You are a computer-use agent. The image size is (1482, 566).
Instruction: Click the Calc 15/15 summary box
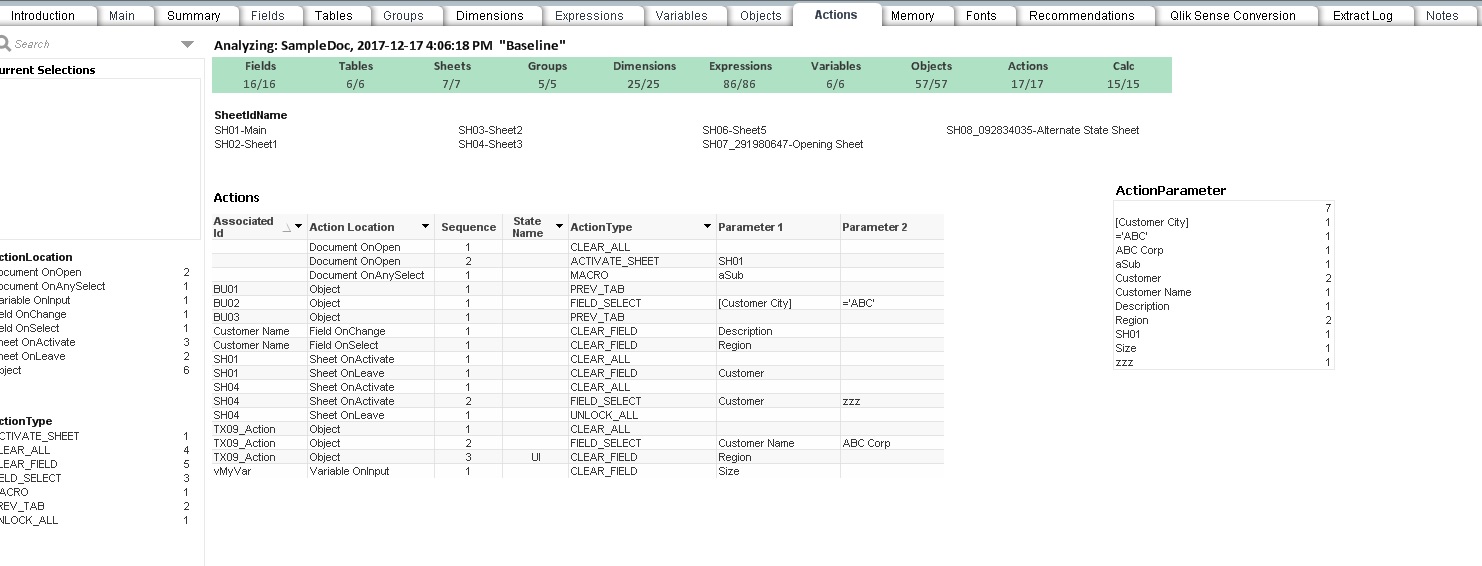point(1124,75)
